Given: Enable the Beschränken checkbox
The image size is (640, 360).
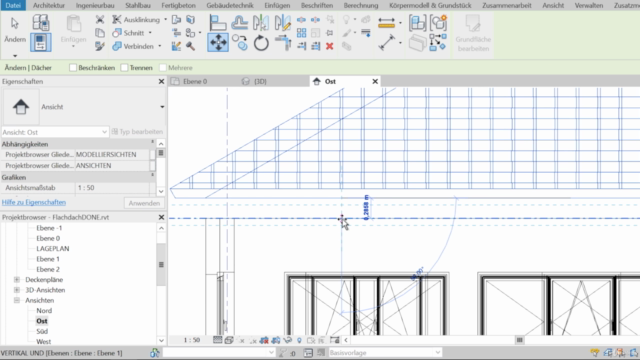Looking at the screenshot, I should [73, 68].
